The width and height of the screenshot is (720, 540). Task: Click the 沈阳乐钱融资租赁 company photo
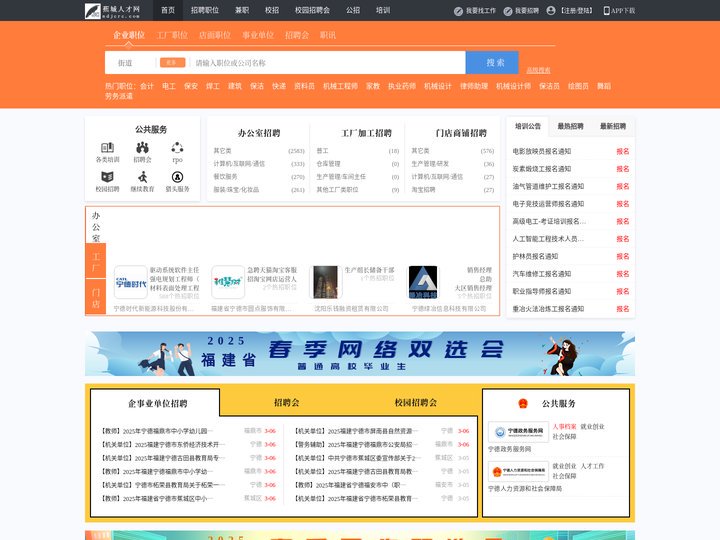326,282
